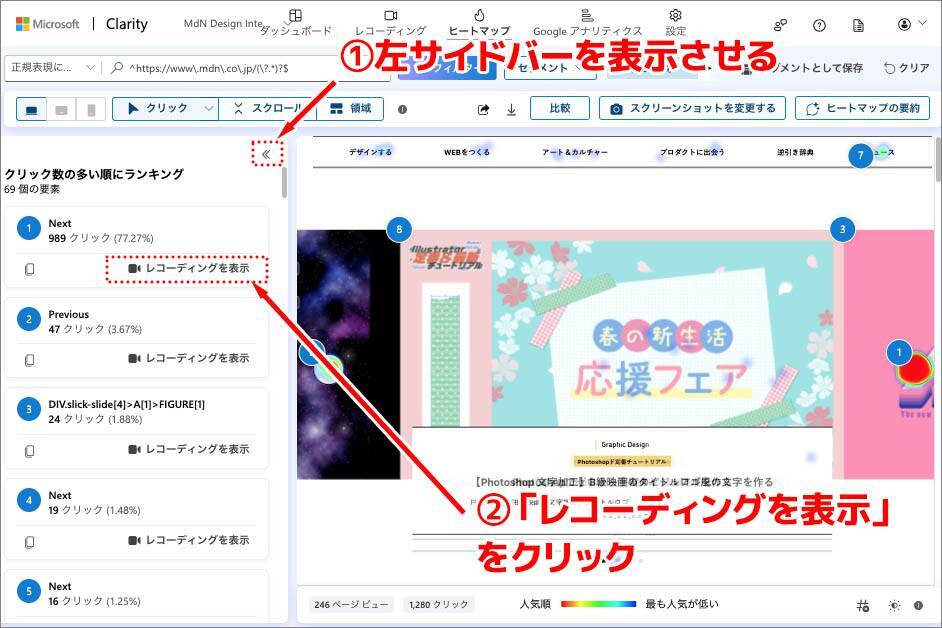The height and width of the screenshot is (628, 942).
Task: Switch to the ダッシュボード tab
Action: [296, 23]
